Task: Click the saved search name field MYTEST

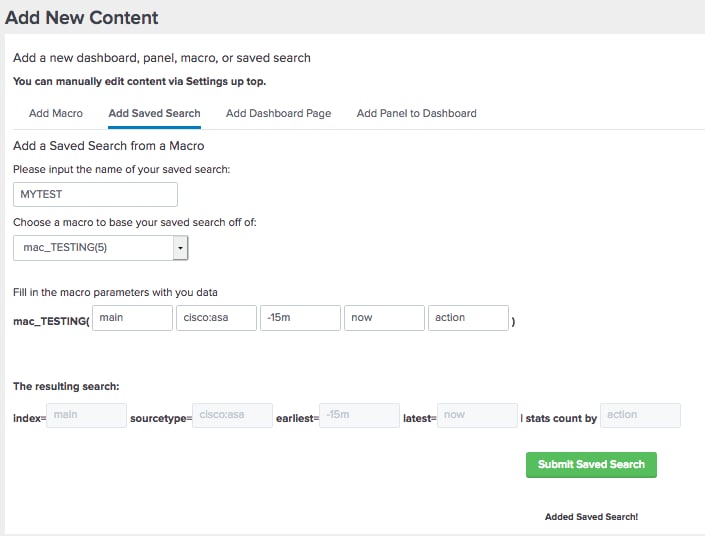Action: pos(95,194)
